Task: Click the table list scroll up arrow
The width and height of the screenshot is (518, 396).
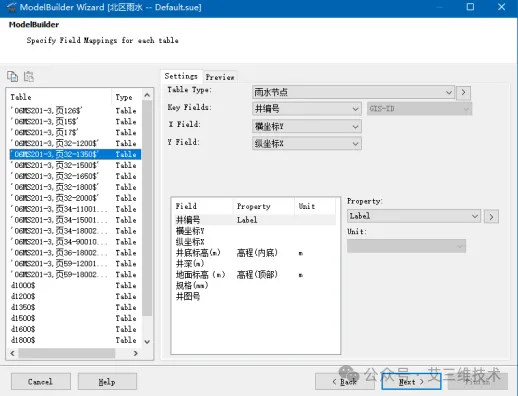Action: click(x=147, y=95)
